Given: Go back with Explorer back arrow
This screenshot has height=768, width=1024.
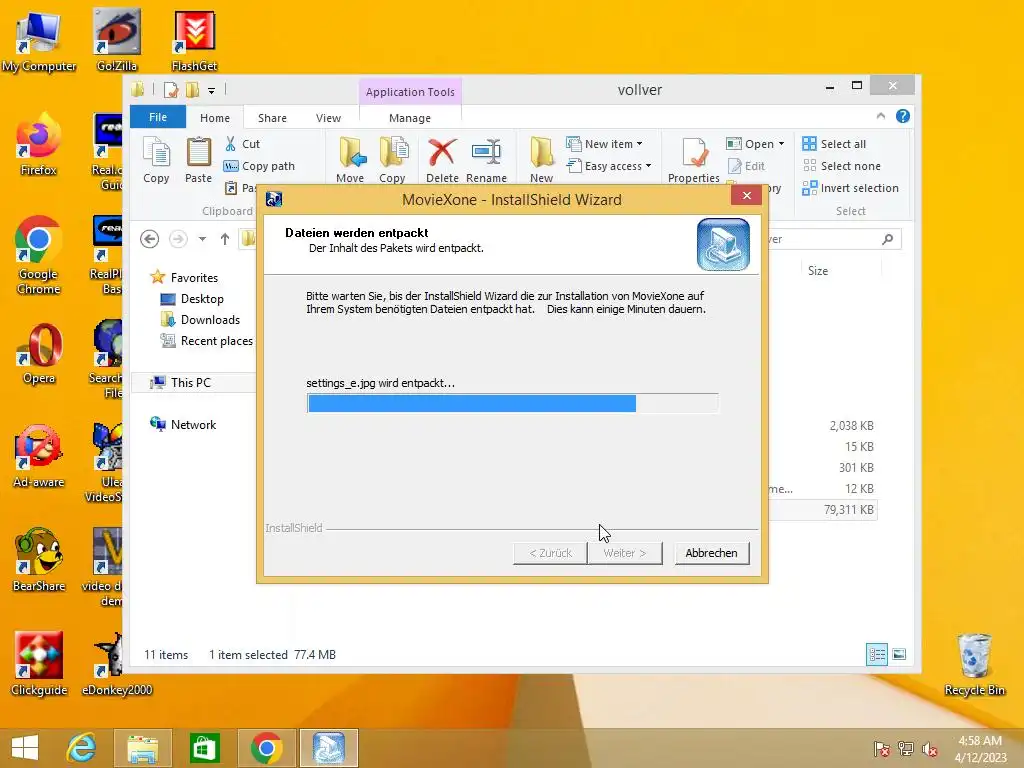Looking at the screenshot, I should pos(150,239).
